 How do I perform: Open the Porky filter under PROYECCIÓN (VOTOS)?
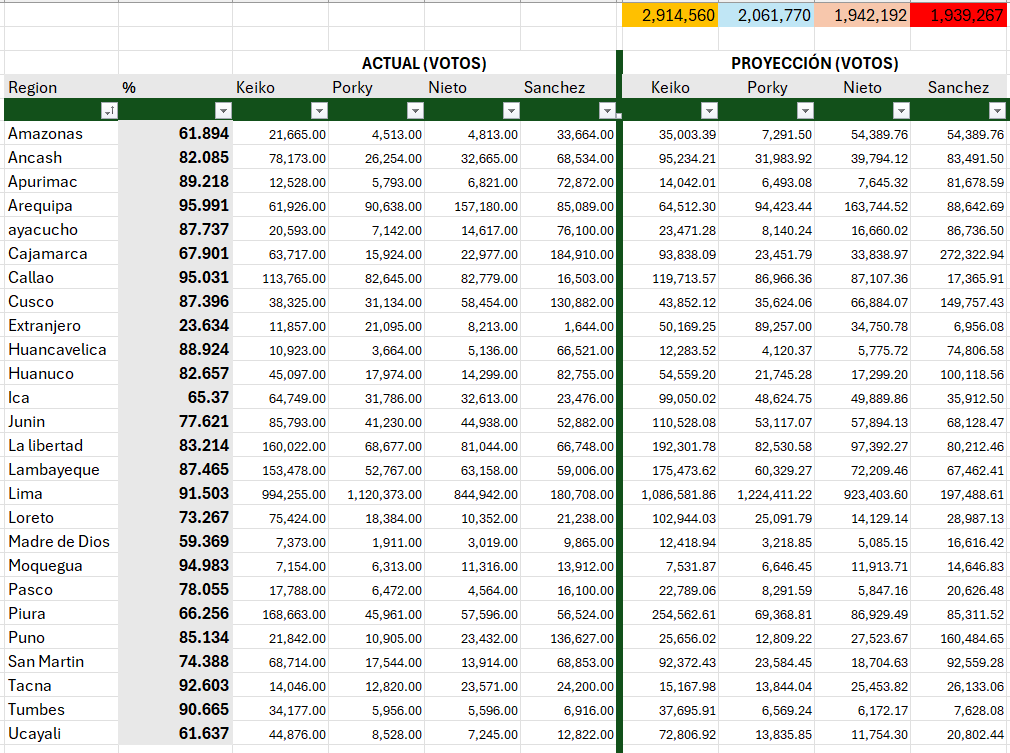(805, 111)
